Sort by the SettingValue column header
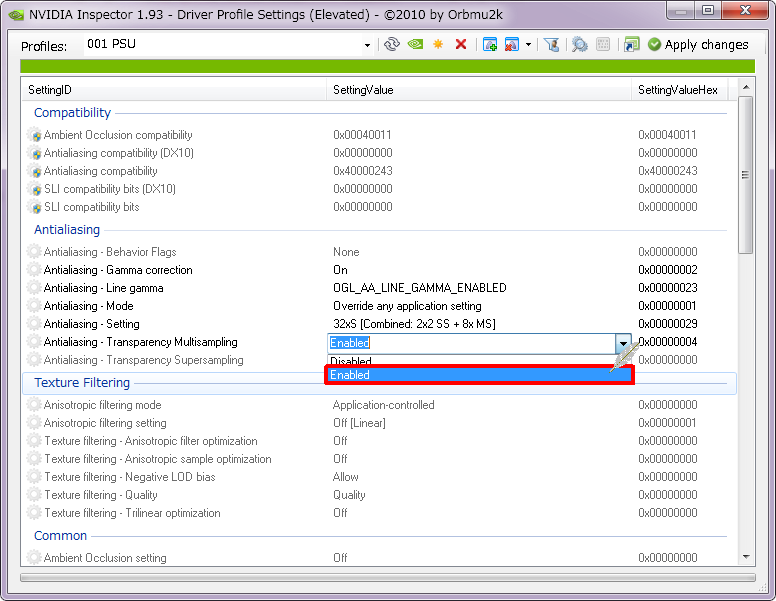Viewport: 776px width, 601px height. coord(479,90)
